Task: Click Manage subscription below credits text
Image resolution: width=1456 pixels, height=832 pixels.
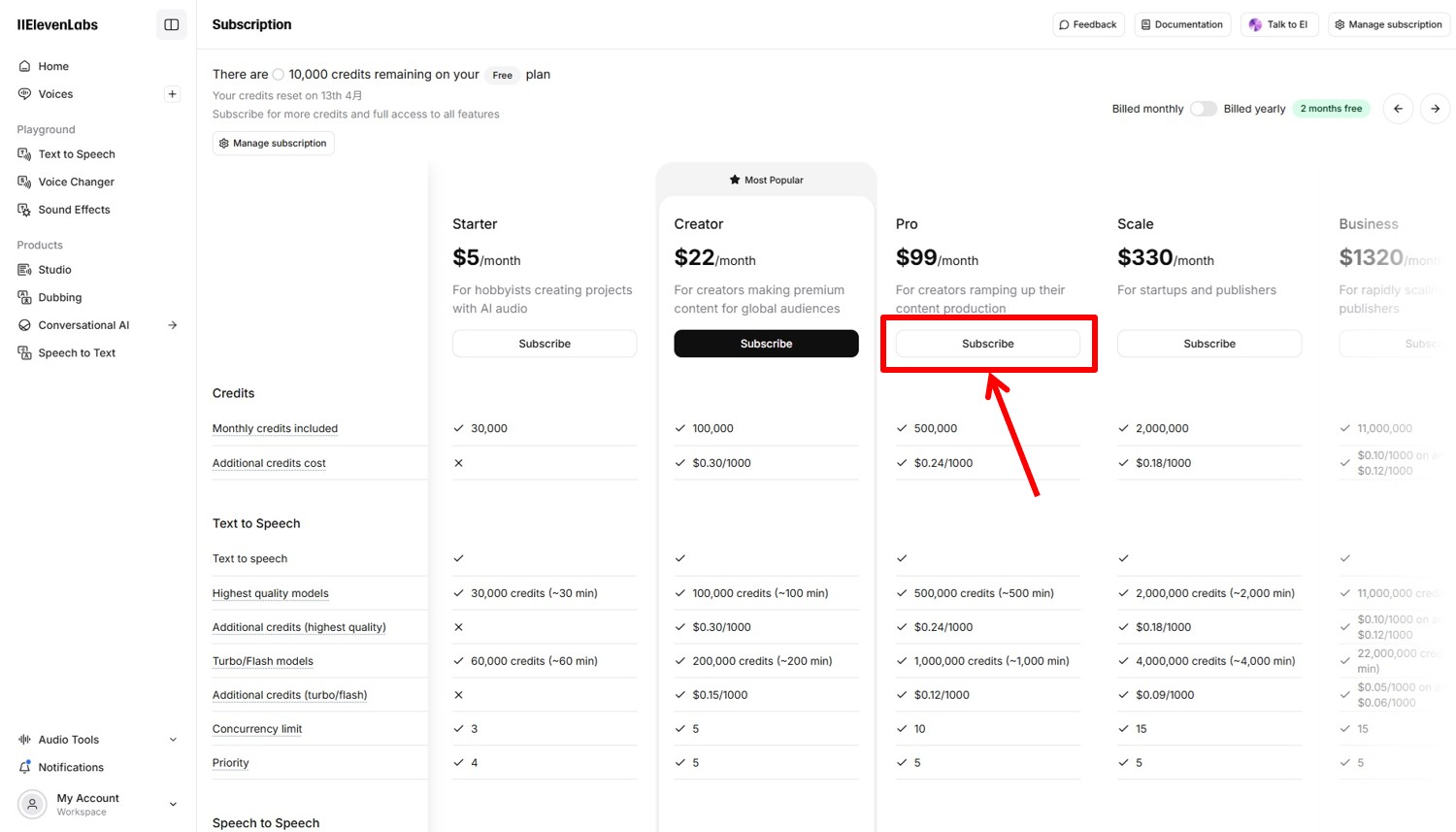Action: pos(273,143)
